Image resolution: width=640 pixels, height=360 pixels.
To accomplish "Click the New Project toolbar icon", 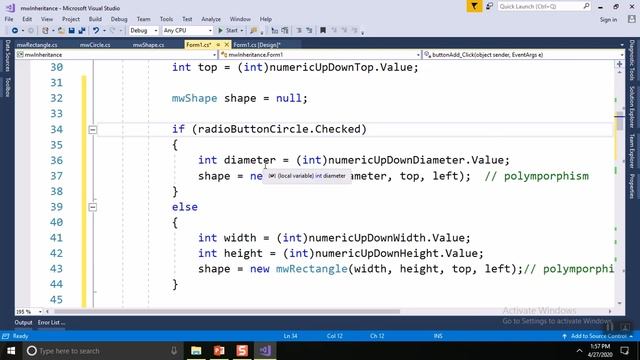I will tap(45, 31).
